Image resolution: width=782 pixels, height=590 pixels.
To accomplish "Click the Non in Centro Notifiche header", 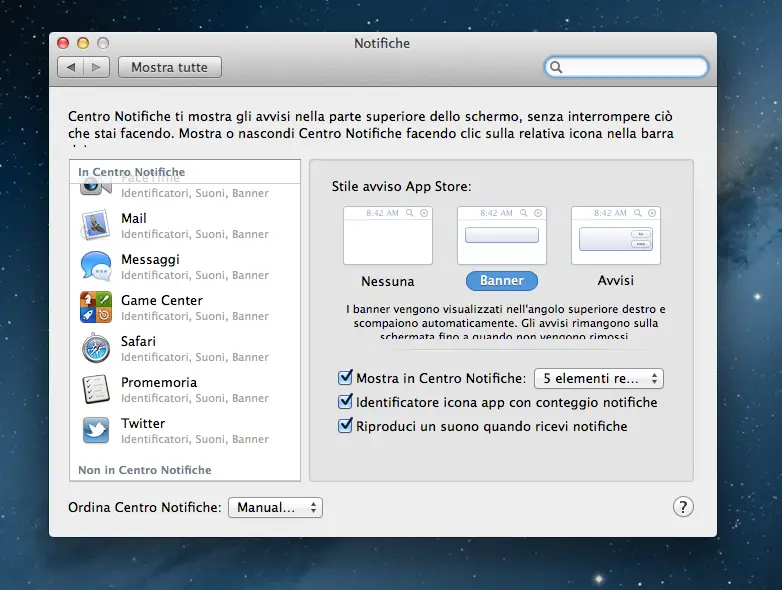I will [145, 470].
